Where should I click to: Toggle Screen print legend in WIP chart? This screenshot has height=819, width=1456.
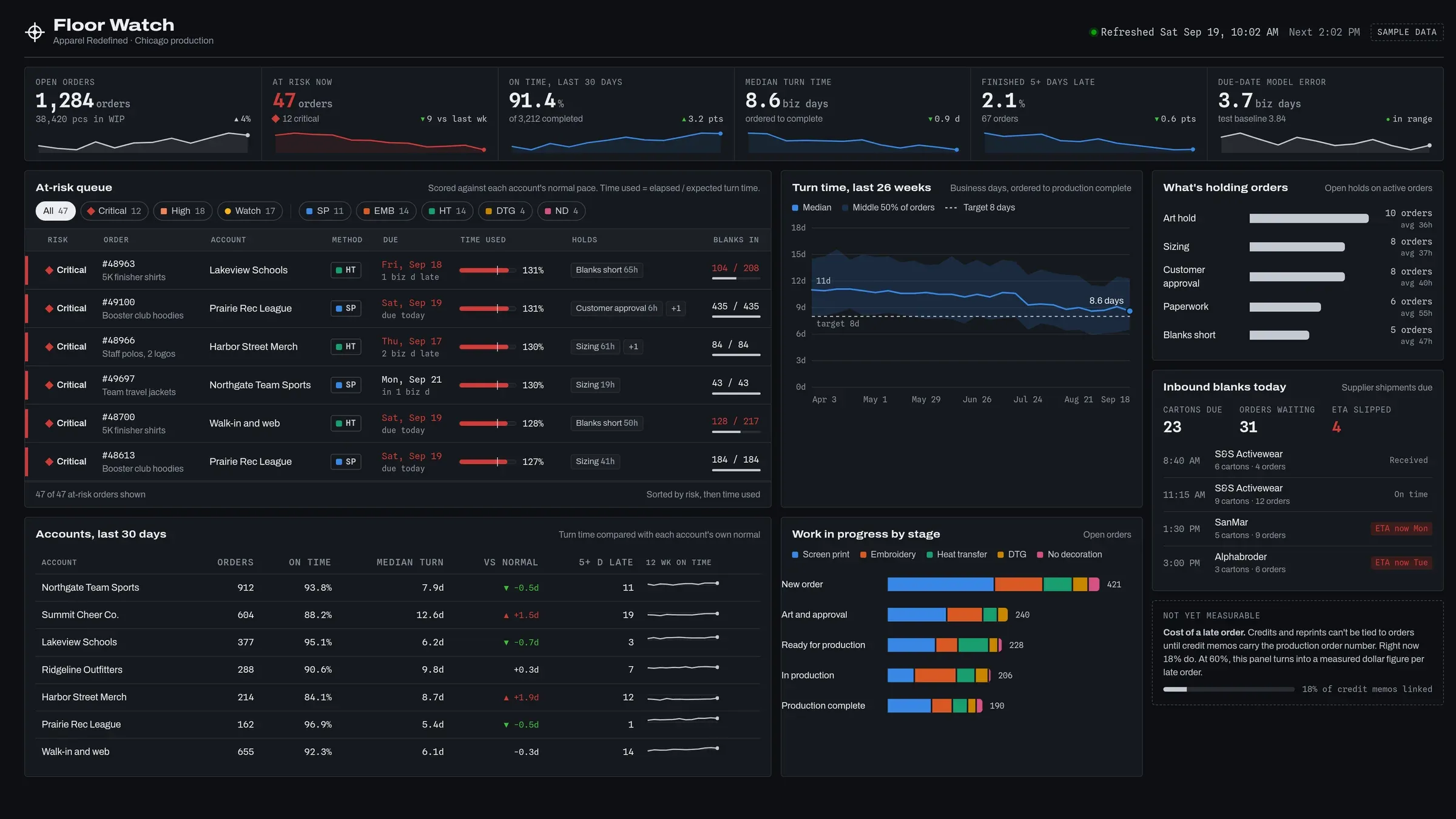pyautogui.click(x=820, y=554)
